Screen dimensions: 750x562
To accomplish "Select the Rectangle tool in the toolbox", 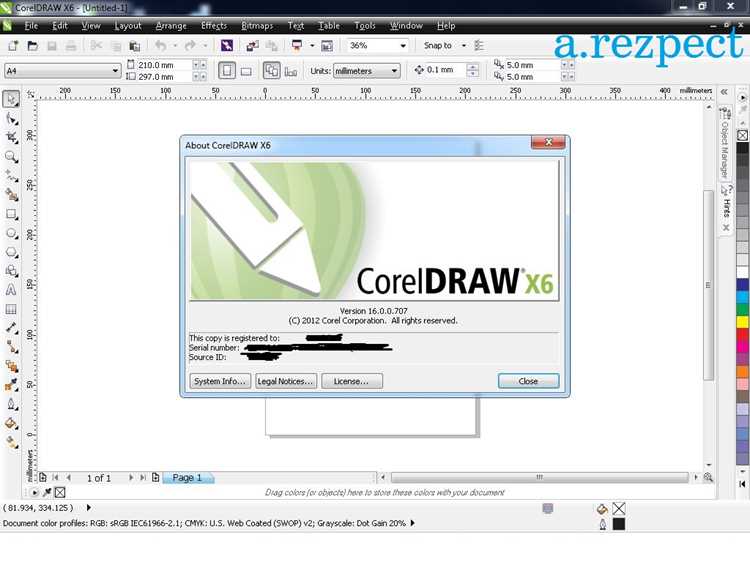I will pyautogui.click(x=11, y=214).
